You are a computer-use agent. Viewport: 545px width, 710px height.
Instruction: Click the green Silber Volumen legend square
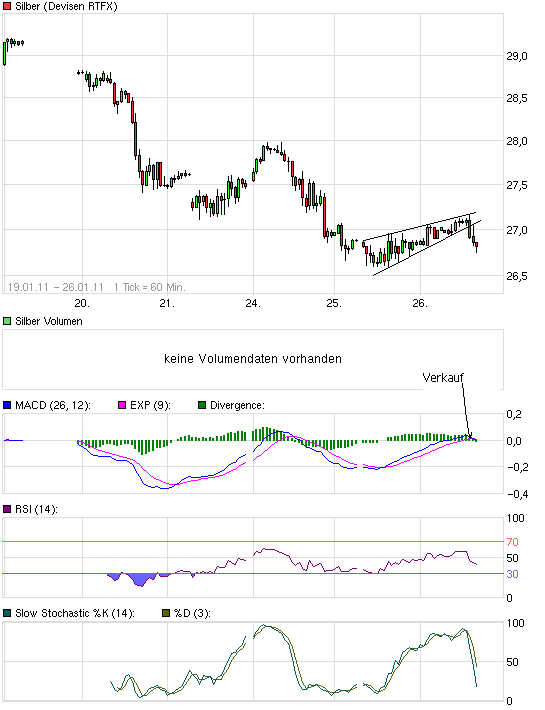tap(7, 321)
